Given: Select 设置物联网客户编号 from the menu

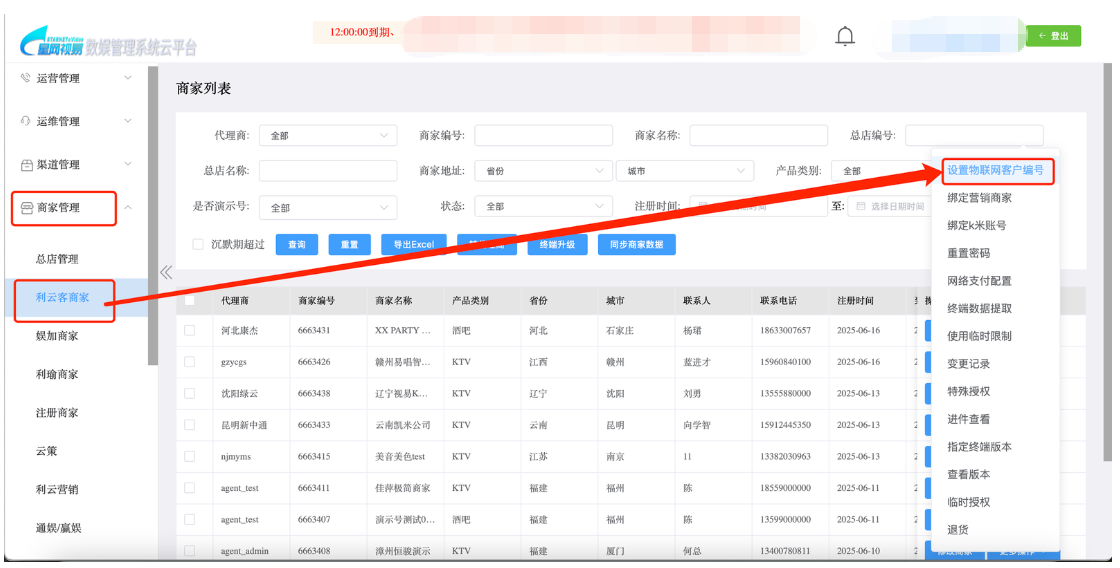Looking at the screenshot, I should click(x=995, y=170).
